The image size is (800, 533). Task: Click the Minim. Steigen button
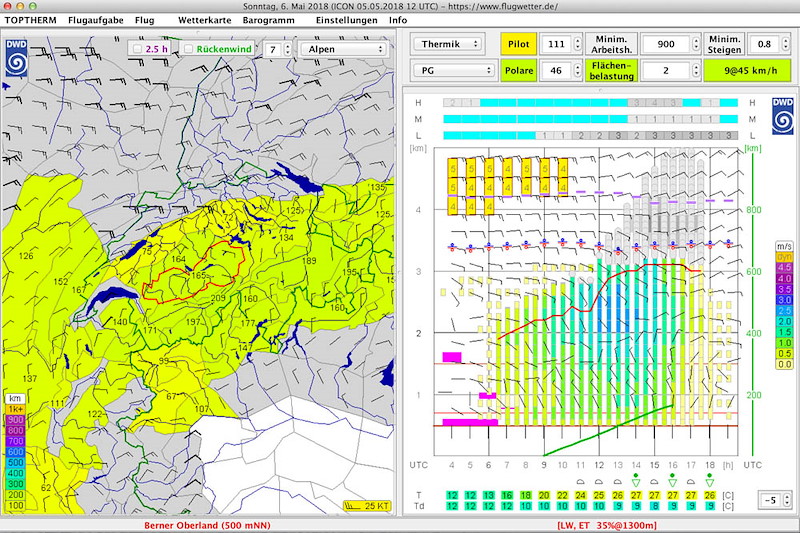click(724, 44)
